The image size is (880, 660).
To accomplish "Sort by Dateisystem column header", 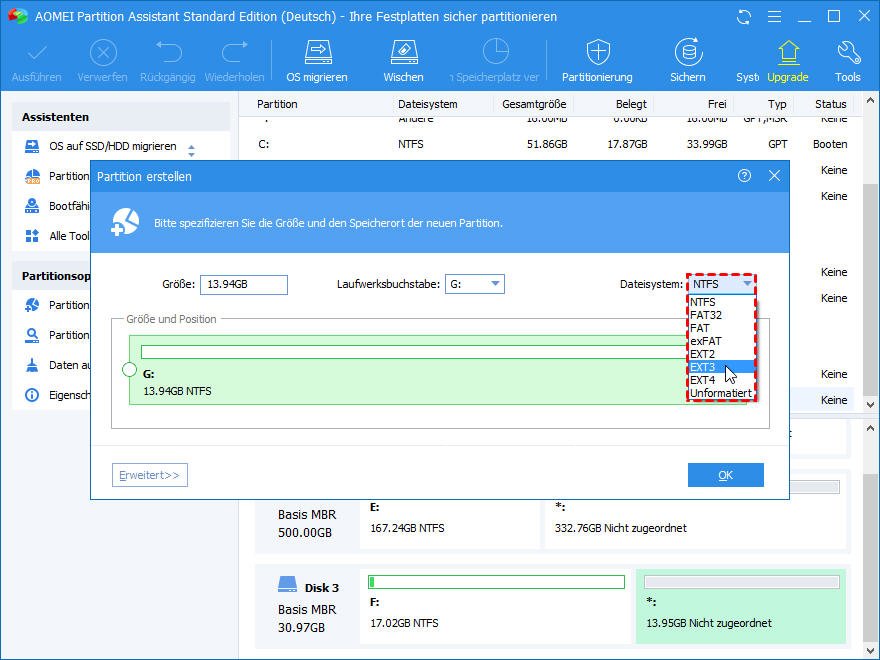I will click(428, 104).
